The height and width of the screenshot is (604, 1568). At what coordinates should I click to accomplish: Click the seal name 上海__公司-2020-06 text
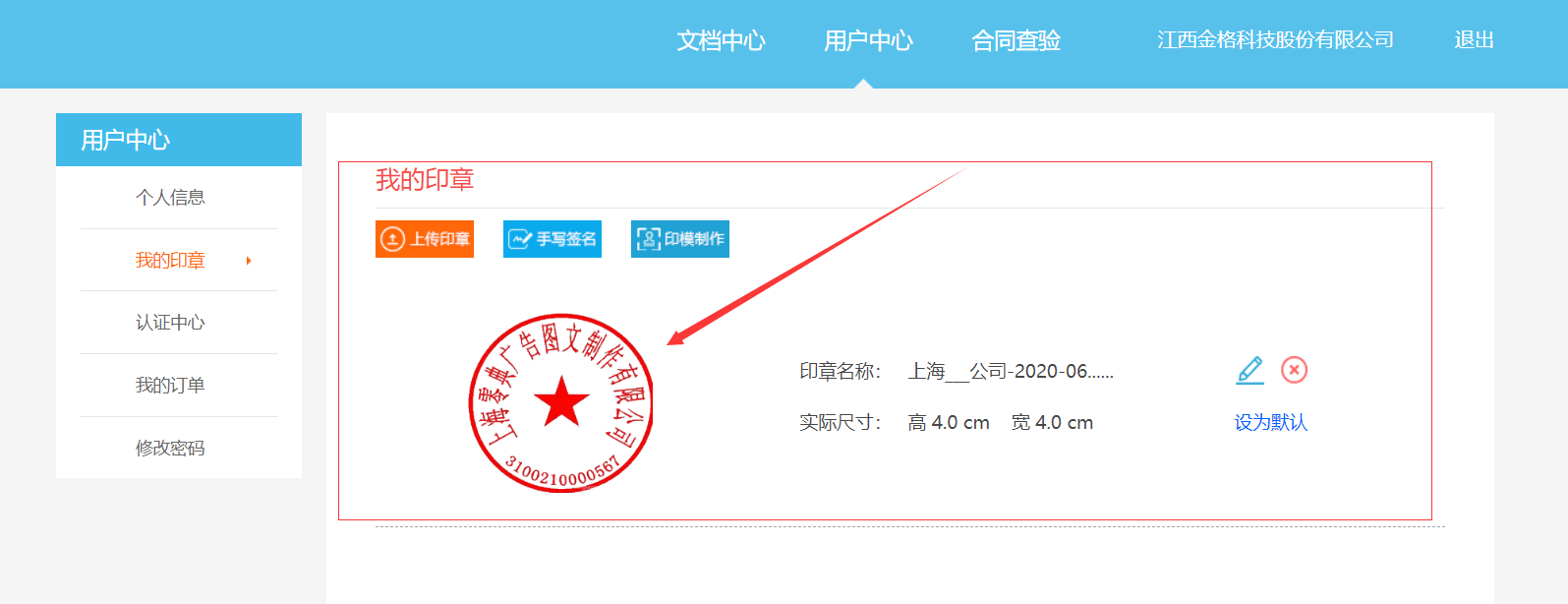1010,371
